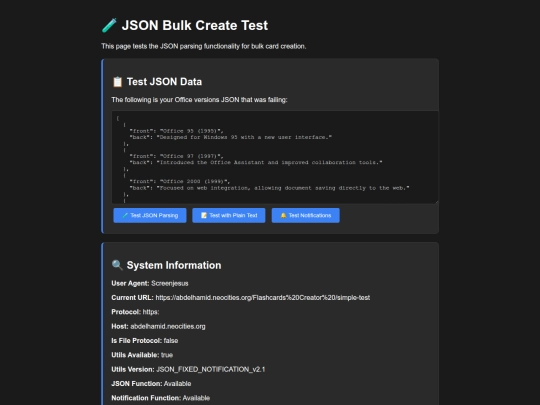
Task: Click the test tube icon in Test JSON Parsing
Action: 125,215
